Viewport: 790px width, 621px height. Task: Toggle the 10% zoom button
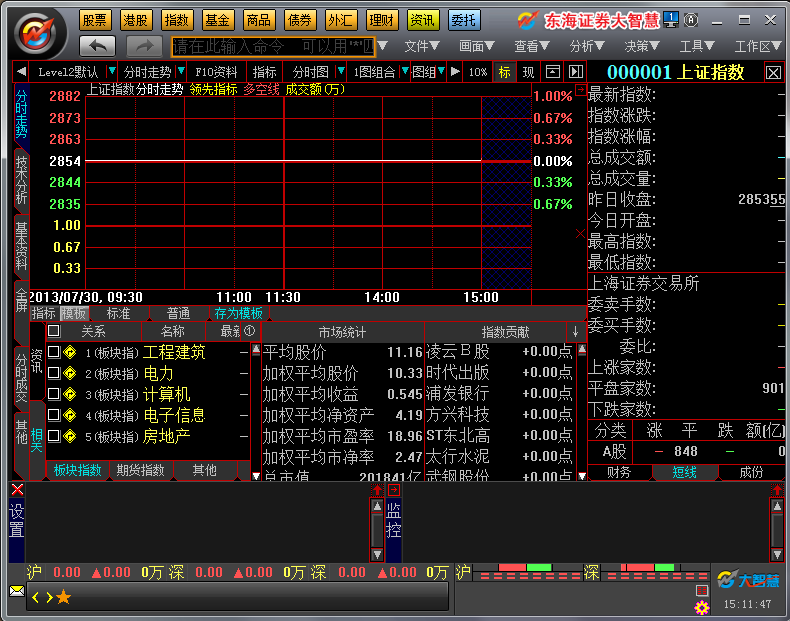(x=478, y=72)
